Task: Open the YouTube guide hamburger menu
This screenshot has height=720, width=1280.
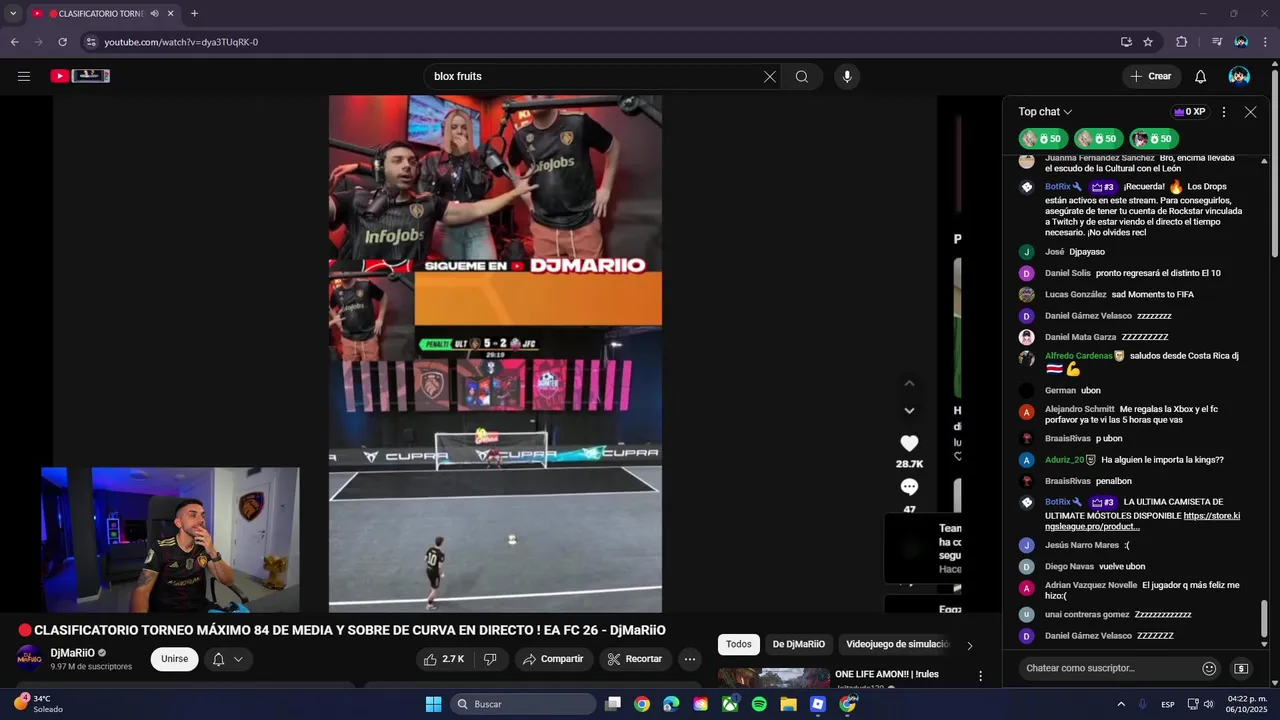Action: [24, 76]
